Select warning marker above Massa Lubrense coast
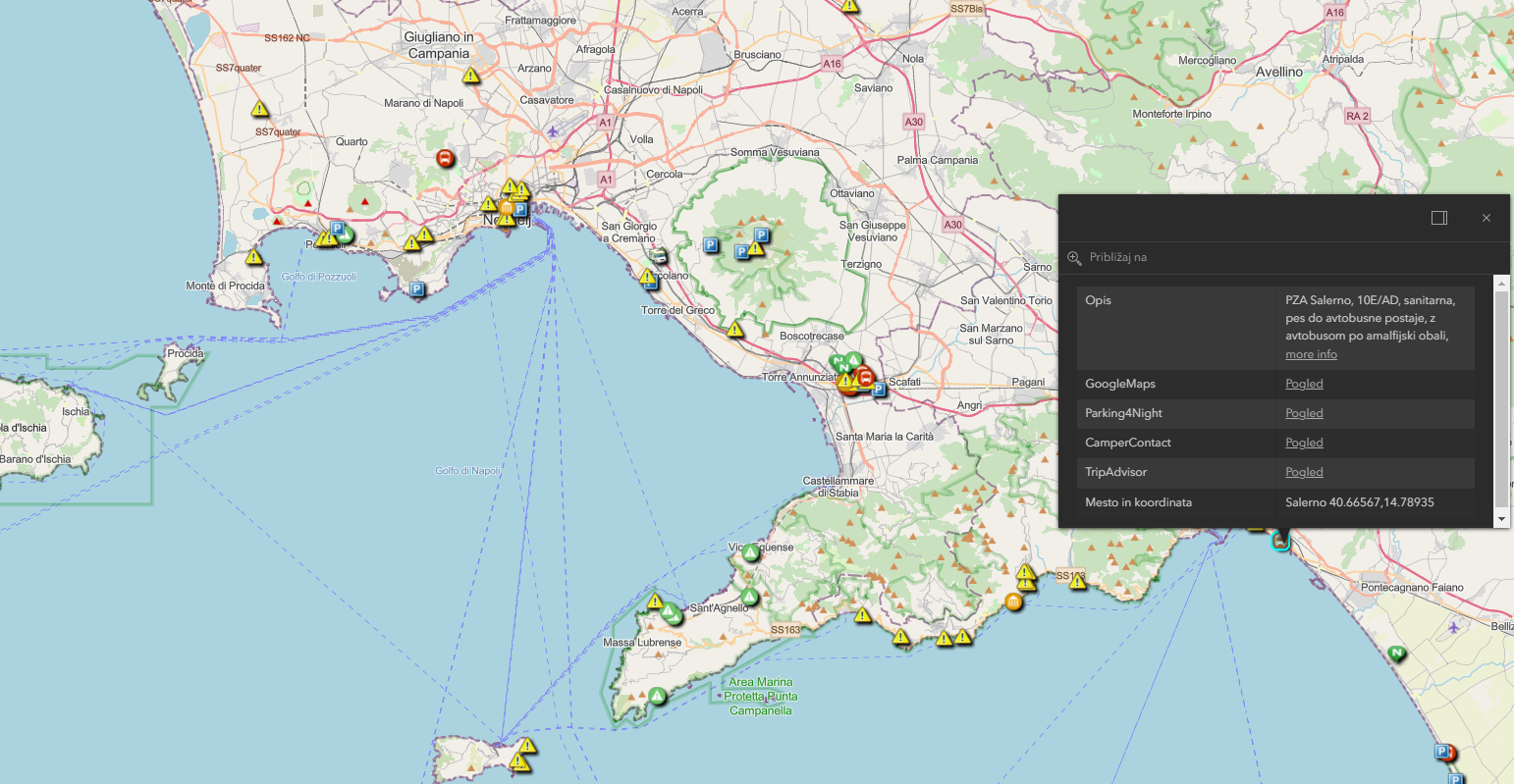This screenshot has width=1514, height=784. coord(655,601)
